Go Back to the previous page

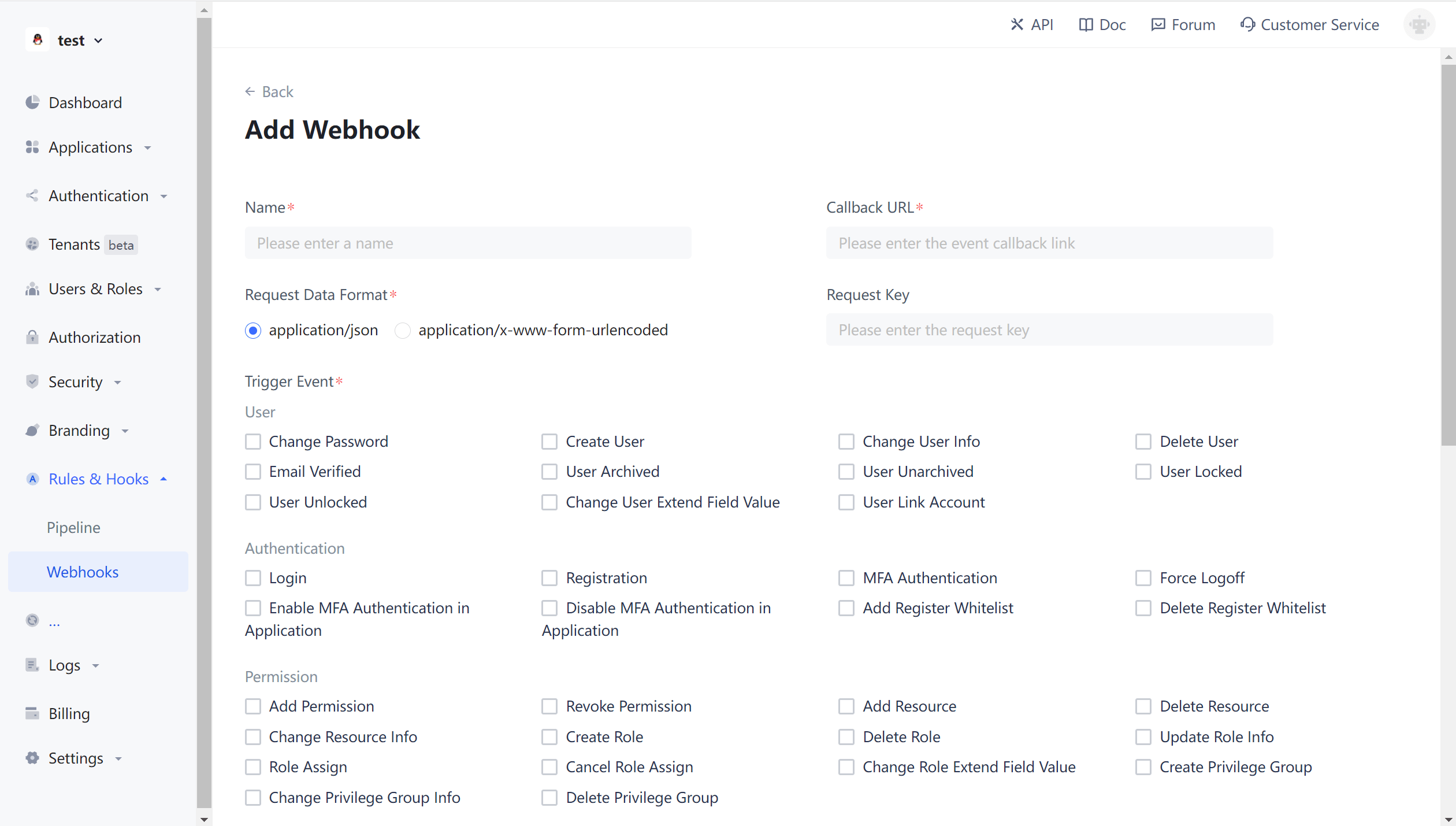point(269,92)
